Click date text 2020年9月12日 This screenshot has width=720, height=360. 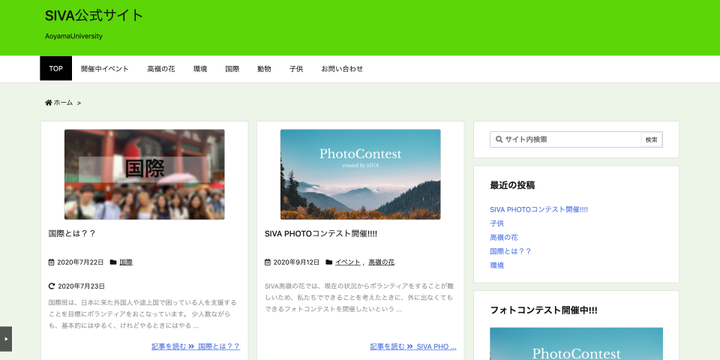tap(297, 262)
